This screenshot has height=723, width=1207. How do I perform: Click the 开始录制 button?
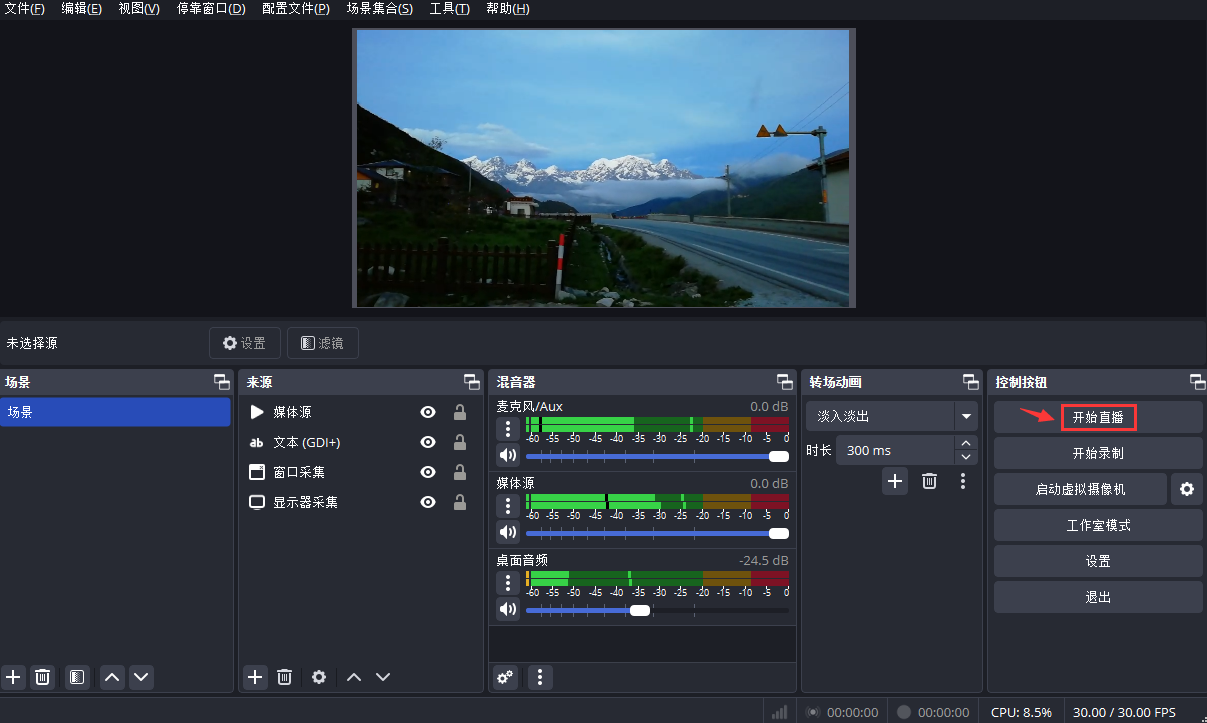(1098, 453)
